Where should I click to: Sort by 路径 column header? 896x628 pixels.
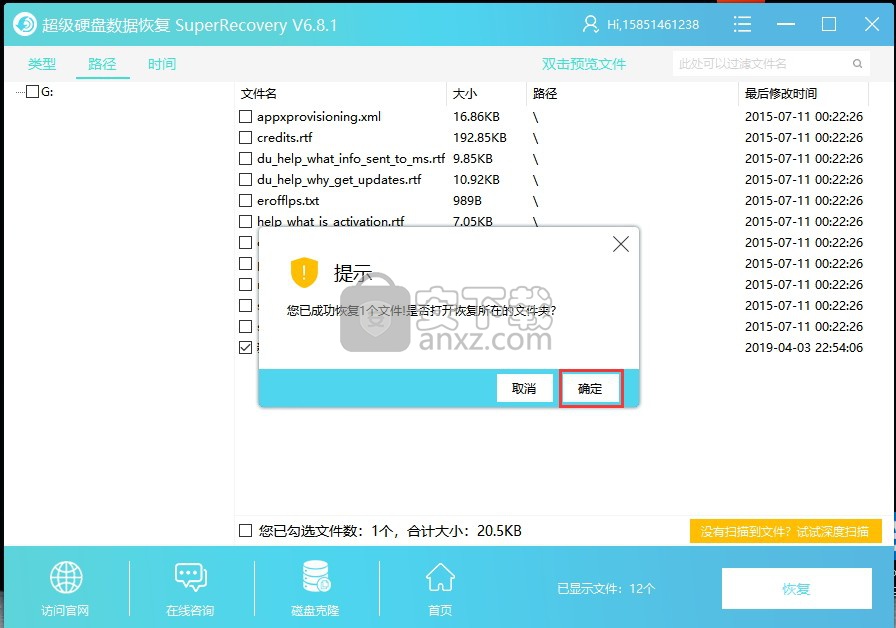point(545,94)
